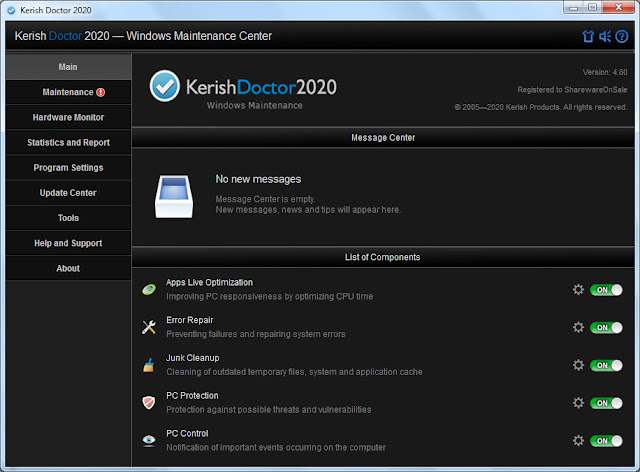Maximize the Kerish Doctor window

(x=592, y=7)
